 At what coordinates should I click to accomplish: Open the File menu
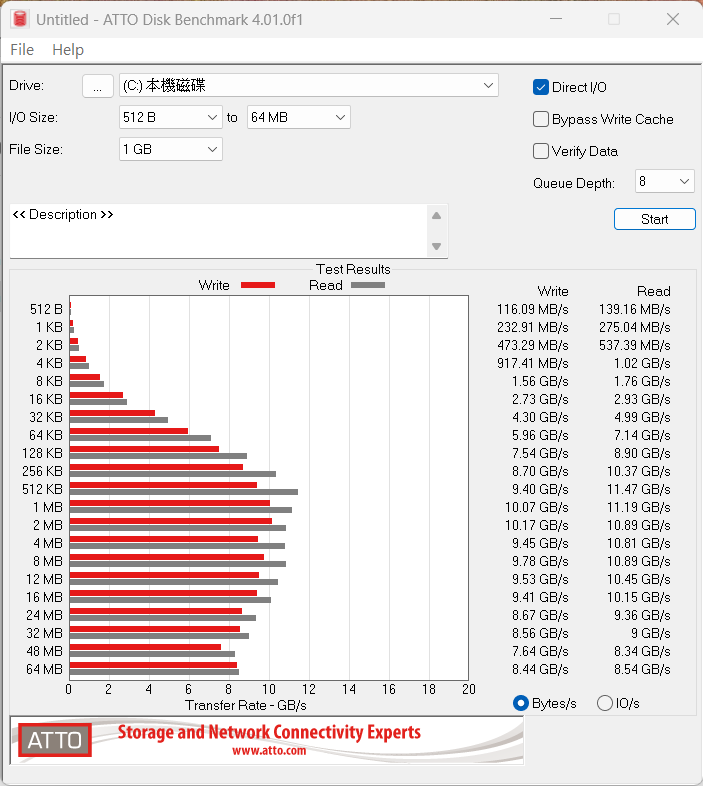coord(22,50)
